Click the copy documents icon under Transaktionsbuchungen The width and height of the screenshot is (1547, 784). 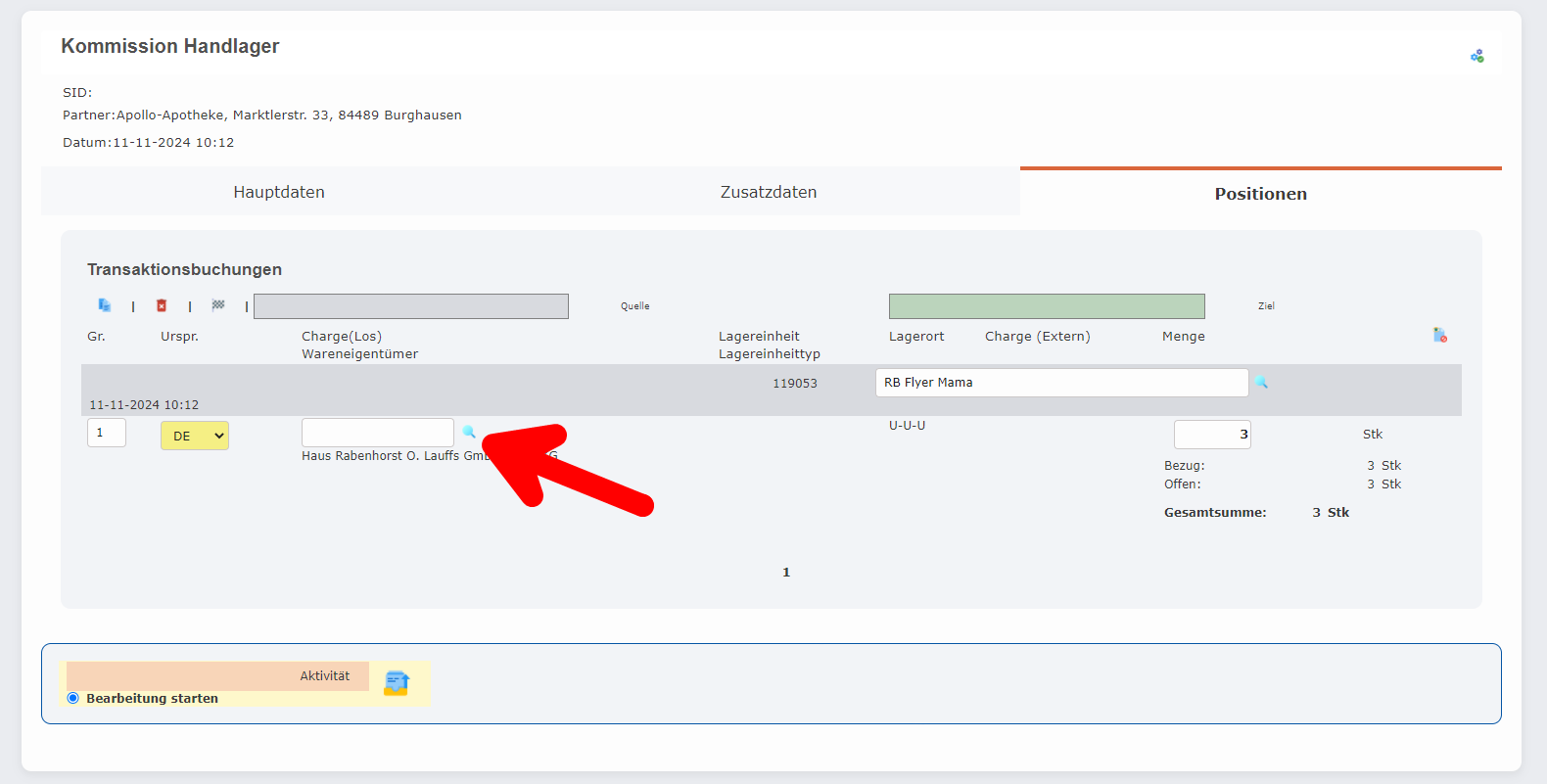click(x=104, y=305)
